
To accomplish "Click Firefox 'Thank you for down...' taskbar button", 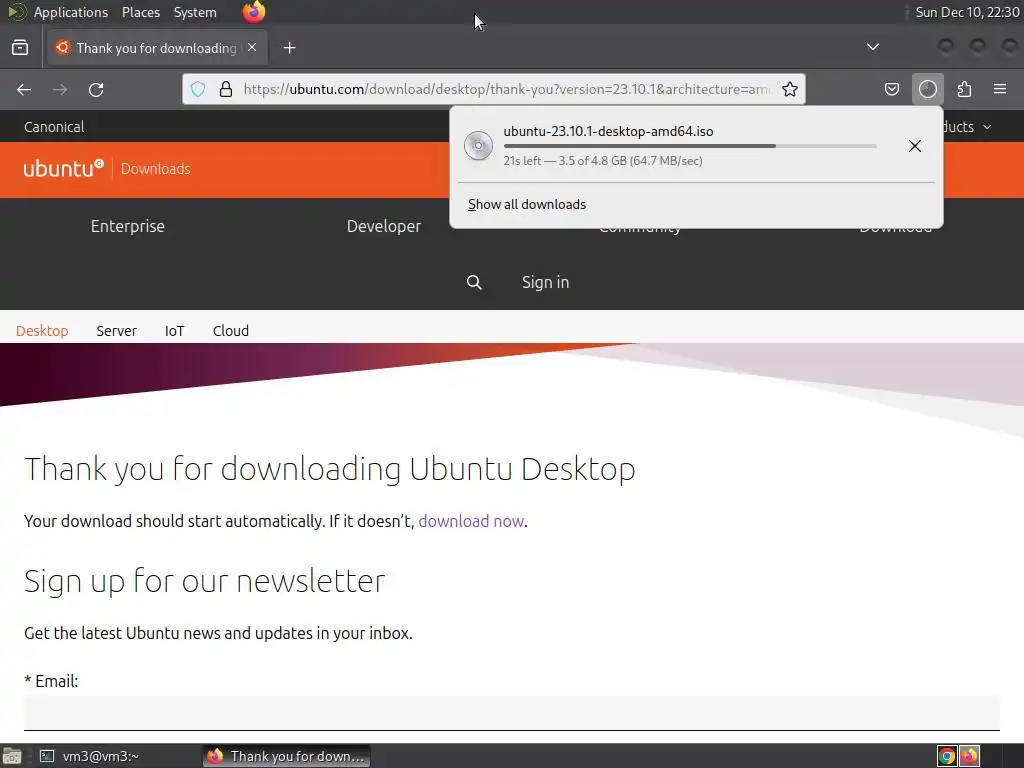I will click(286, 756).
